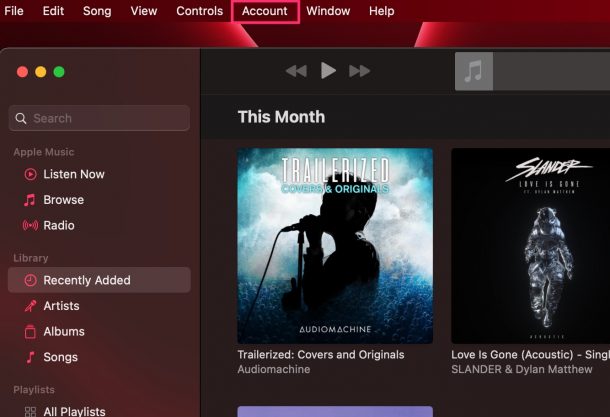Open the File menu
Image resolution: width=610 pixels, height=417 pixels.
[14, 11]
